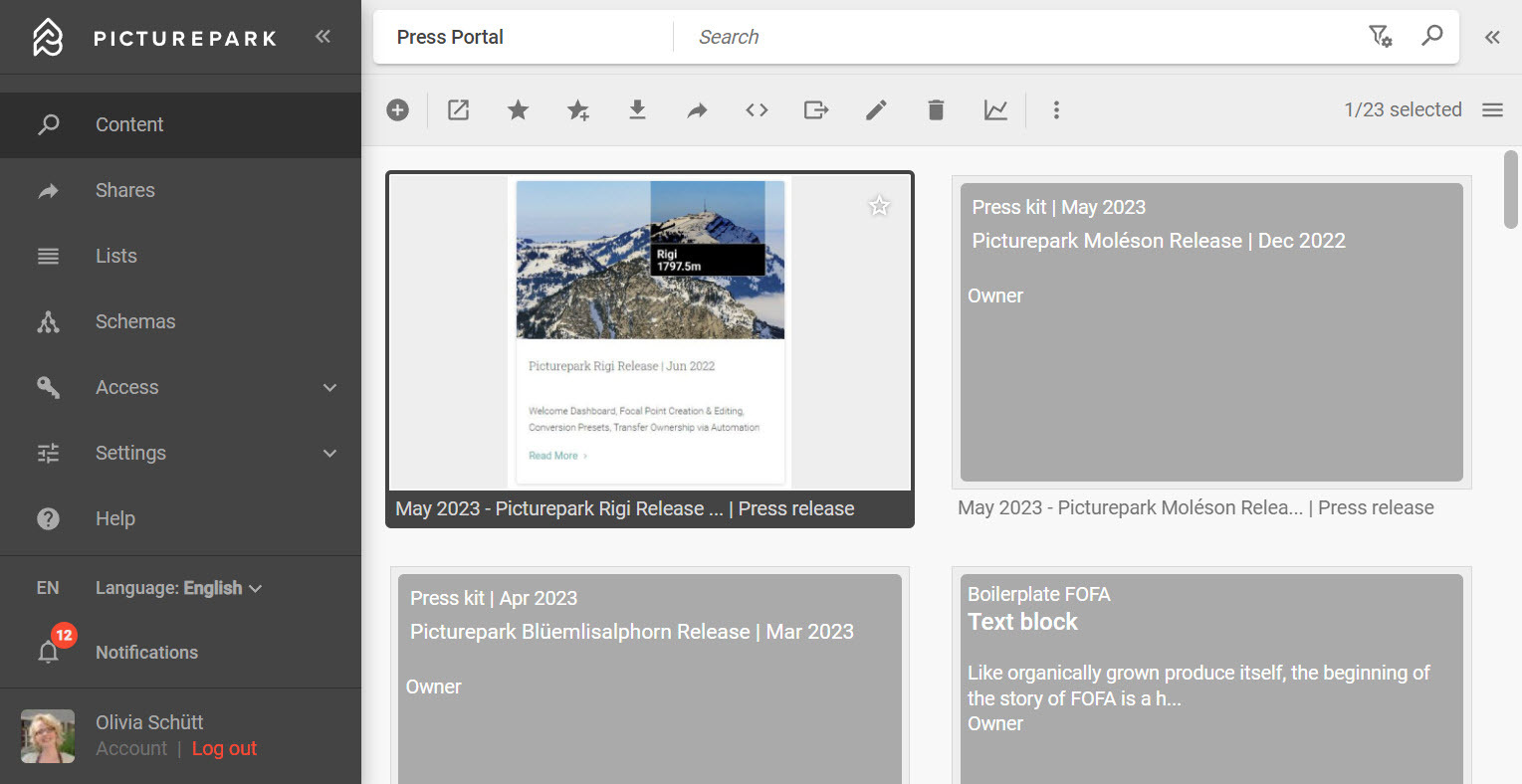Click the Shares arrow icon
Image resolution: width=1522 pixels, height=784 pixels.
pos(48,190)
